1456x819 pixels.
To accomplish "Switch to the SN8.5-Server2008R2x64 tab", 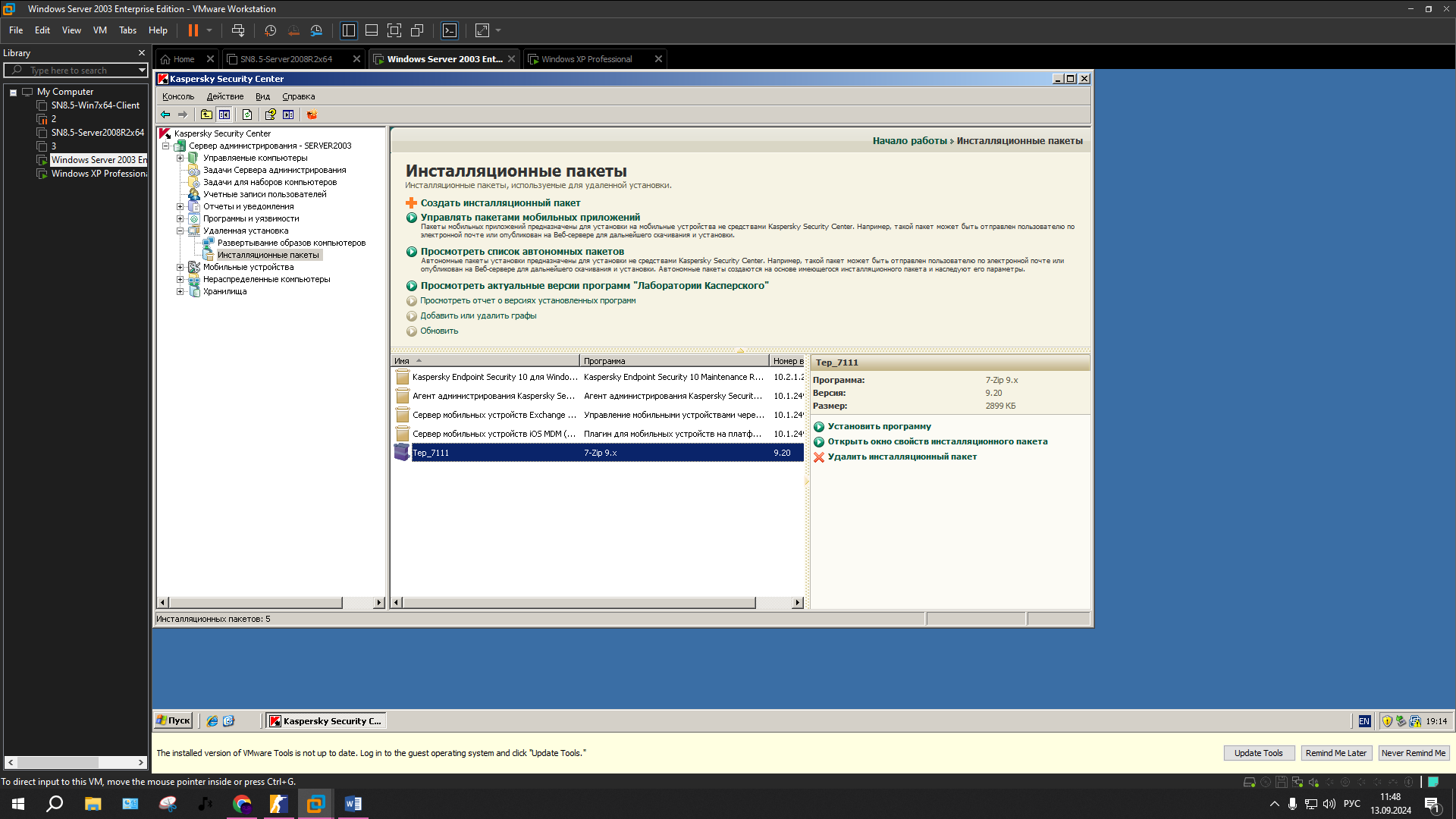I will (287, 59).
